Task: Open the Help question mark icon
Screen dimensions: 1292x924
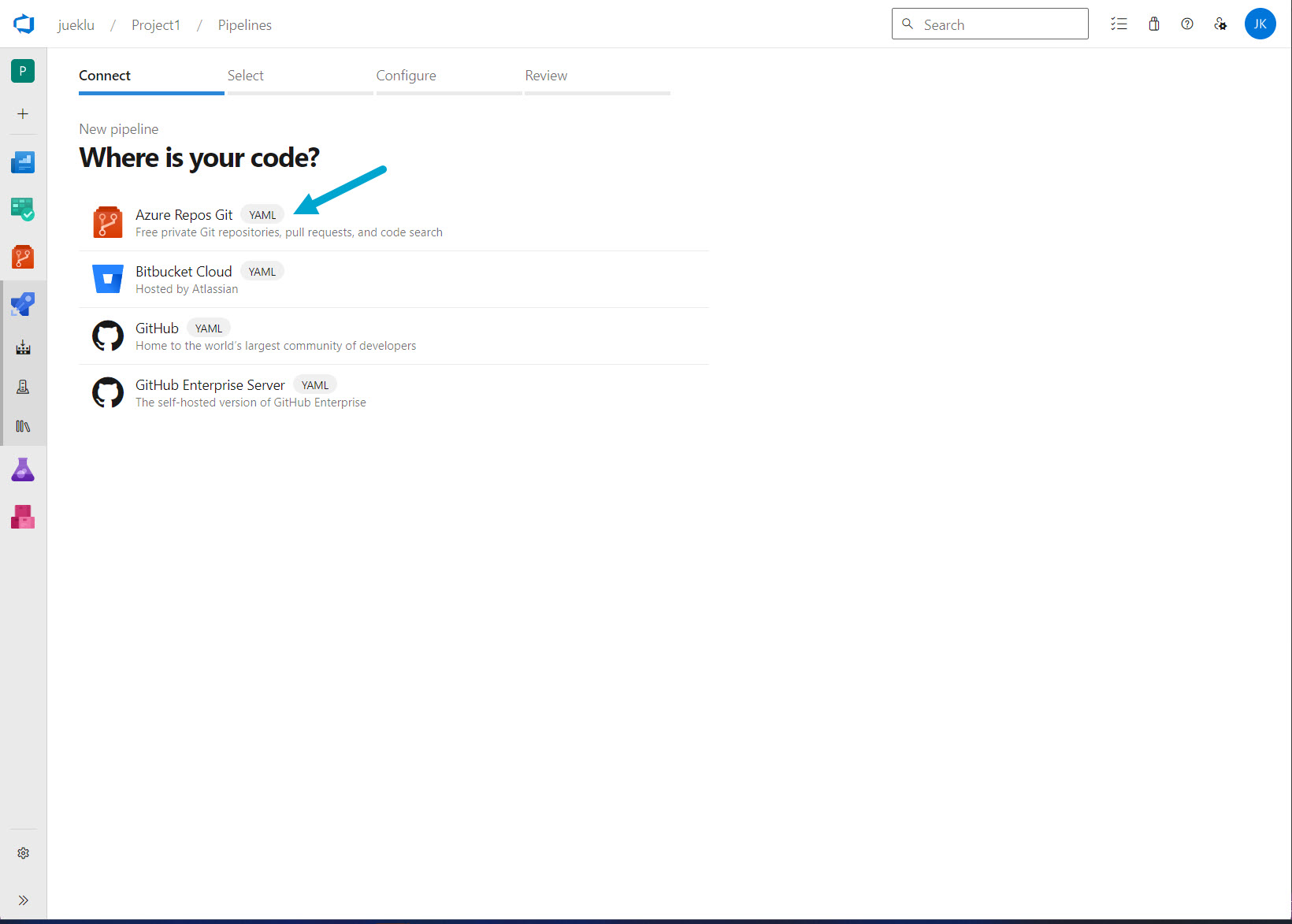Action: (1187, 24)
